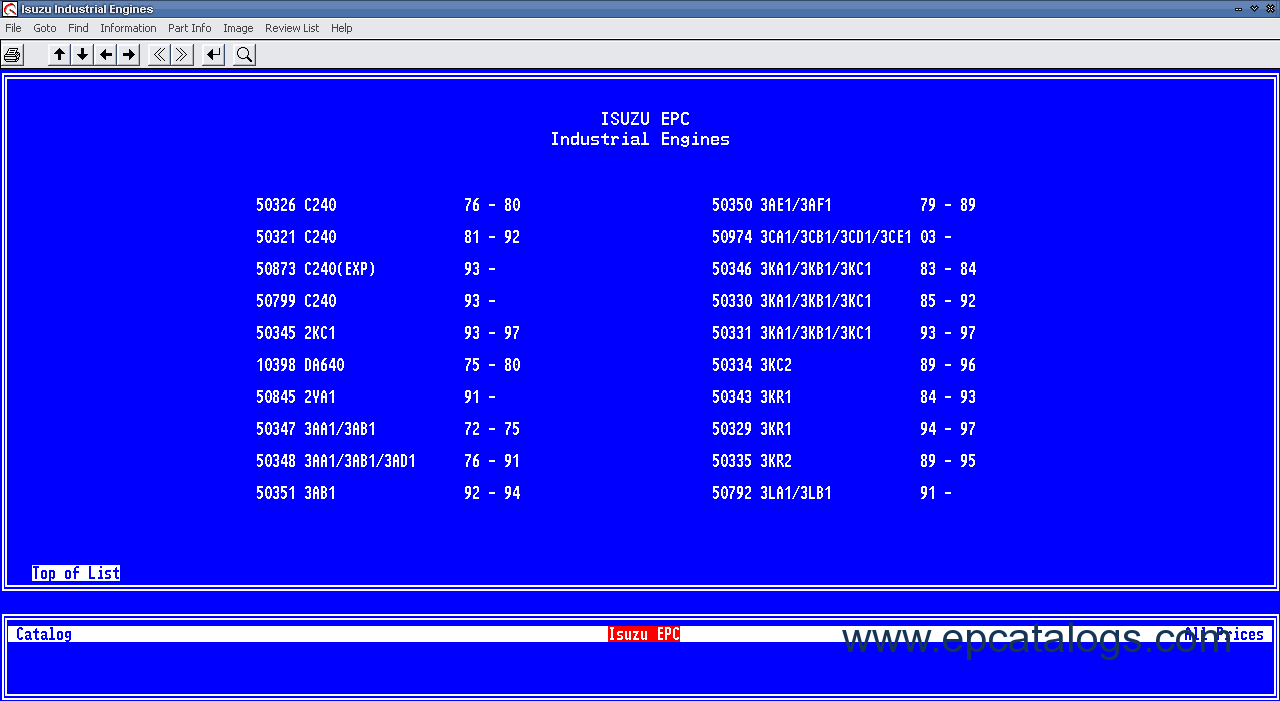
Task: Open the Image menu
Action: coord(238,28)
